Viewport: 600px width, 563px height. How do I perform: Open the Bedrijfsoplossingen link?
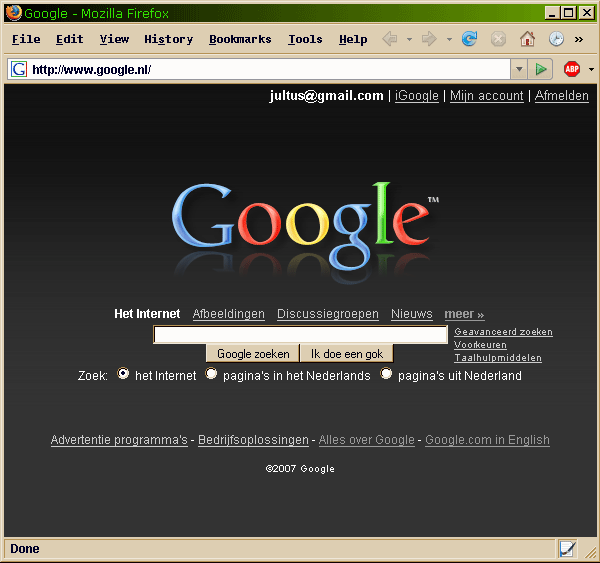point(253,440)
